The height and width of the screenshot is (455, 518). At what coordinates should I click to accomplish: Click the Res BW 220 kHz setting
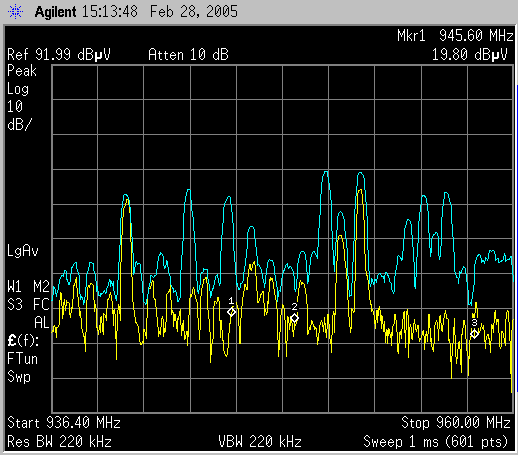point(59,442)
